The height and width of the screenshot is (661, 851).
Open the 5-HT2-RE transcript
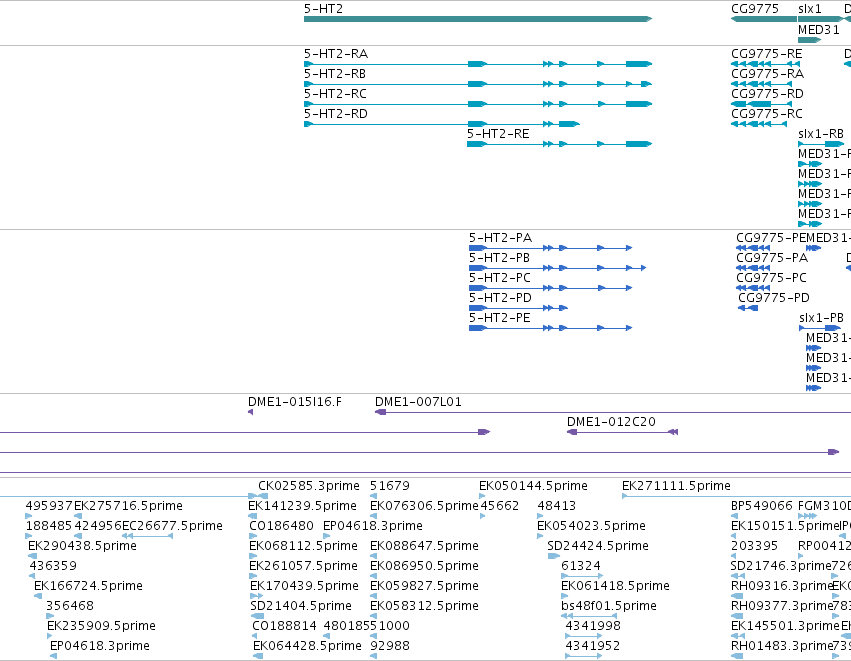click(498, 134)
